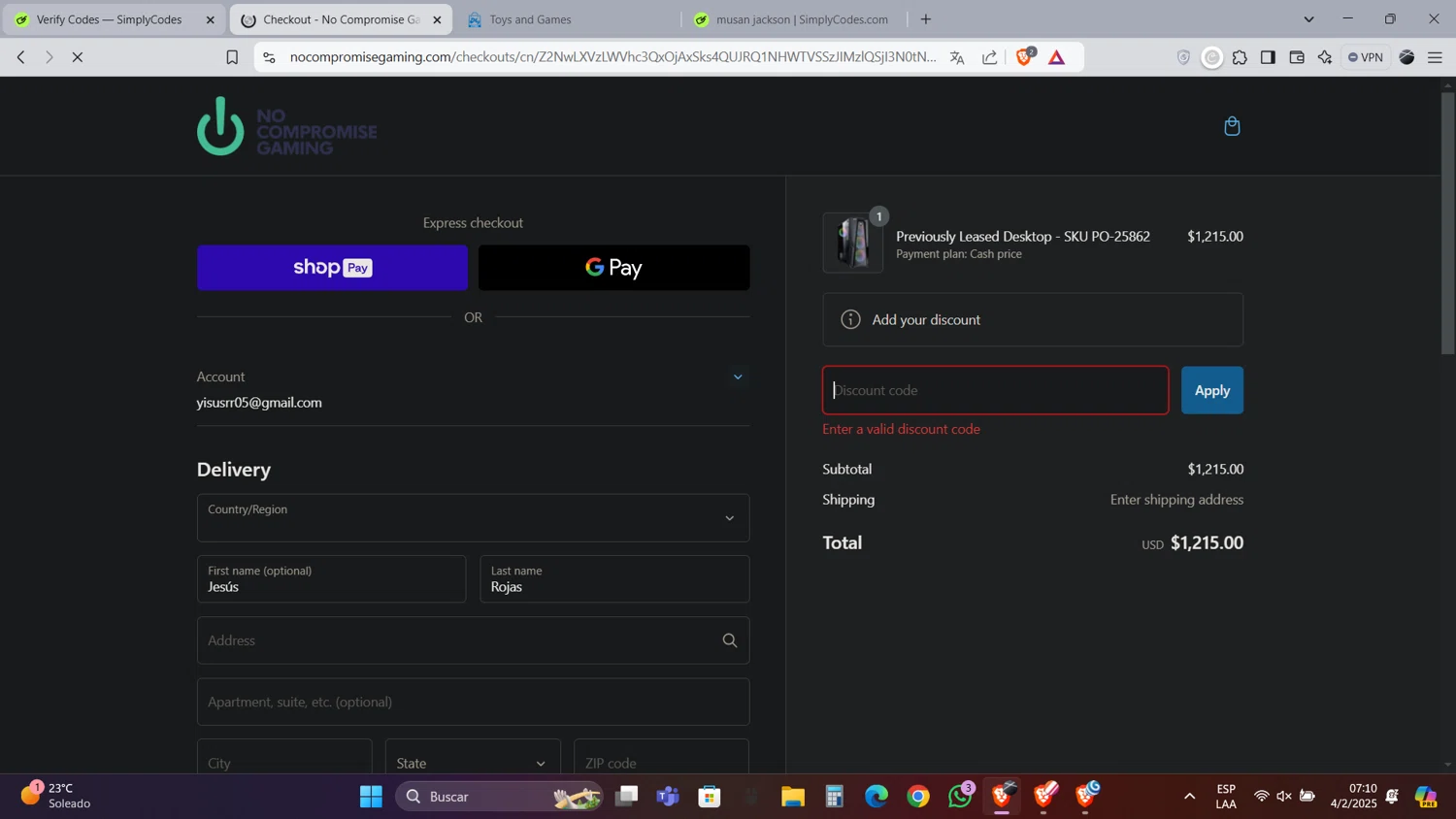Open the Windows Start menu
This screenshot has height=819, width=1456.
click(371, 797)
